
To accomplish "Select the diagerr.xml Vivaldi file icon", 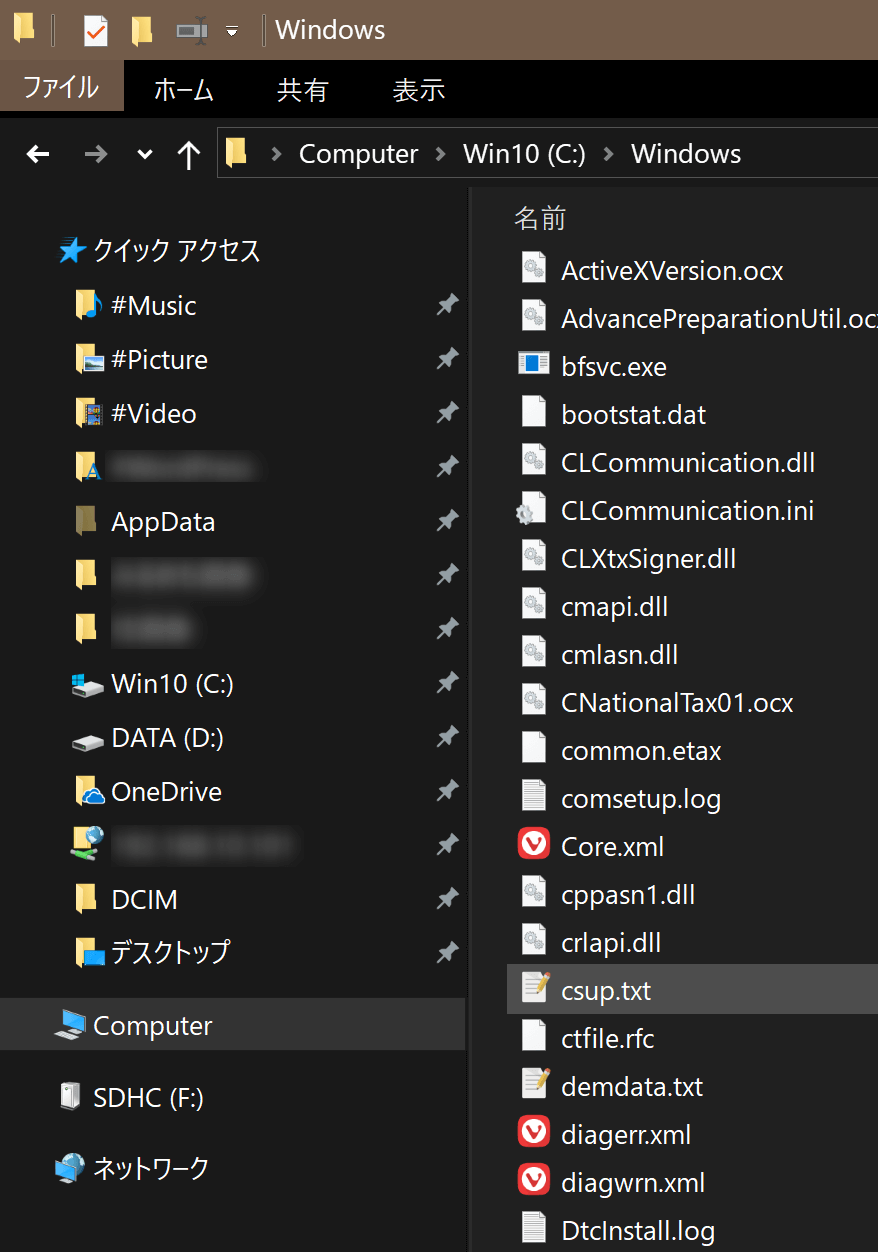I will pos(534,1133).
